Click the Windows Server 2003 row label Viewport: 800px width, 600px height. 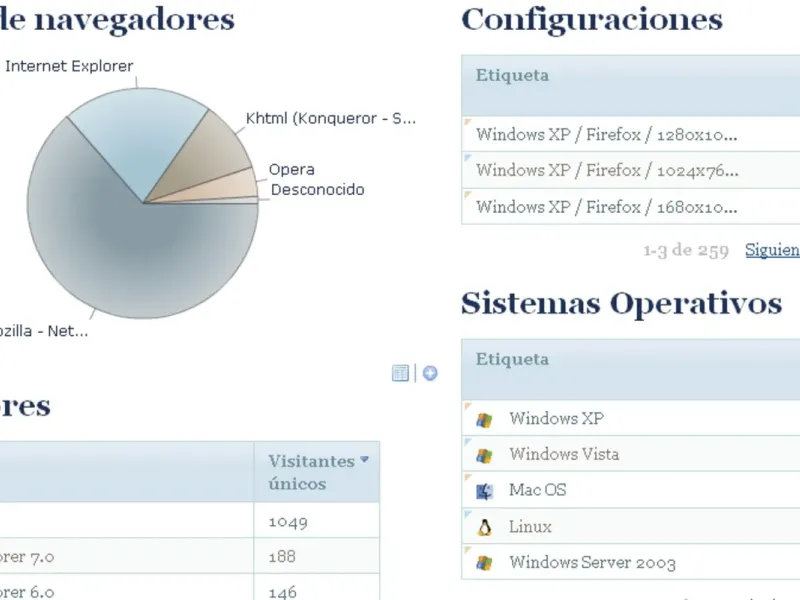coord(592,562)
